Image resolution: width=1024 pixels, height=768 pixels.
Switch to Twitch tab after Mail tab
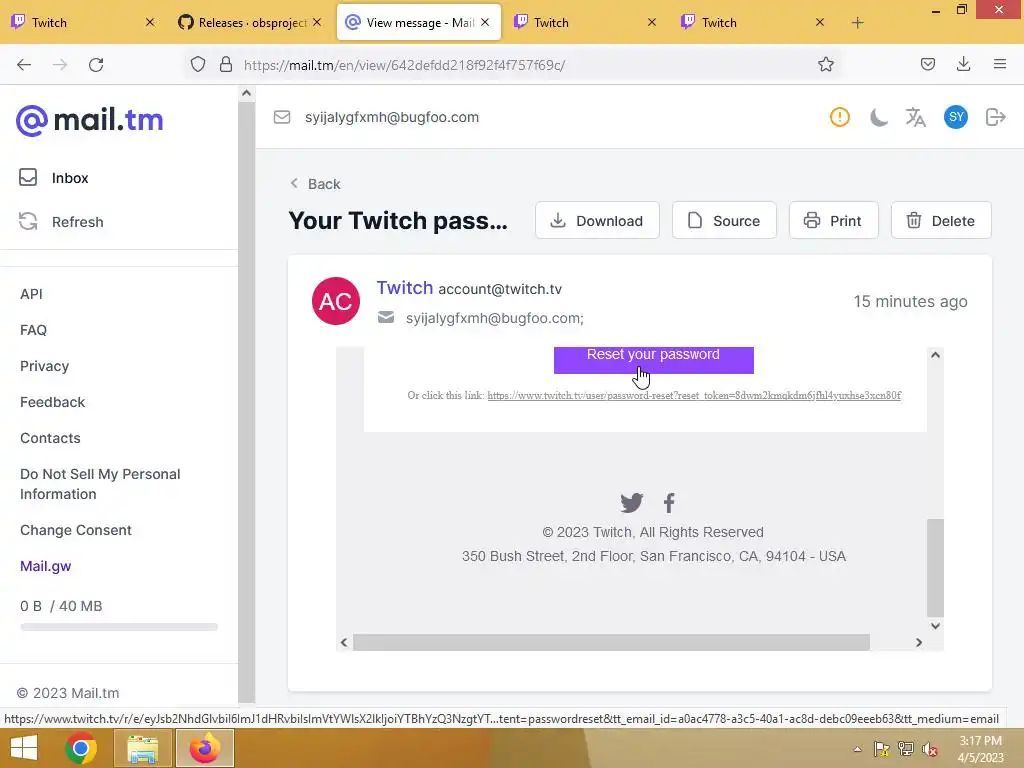tap(586, 23)
